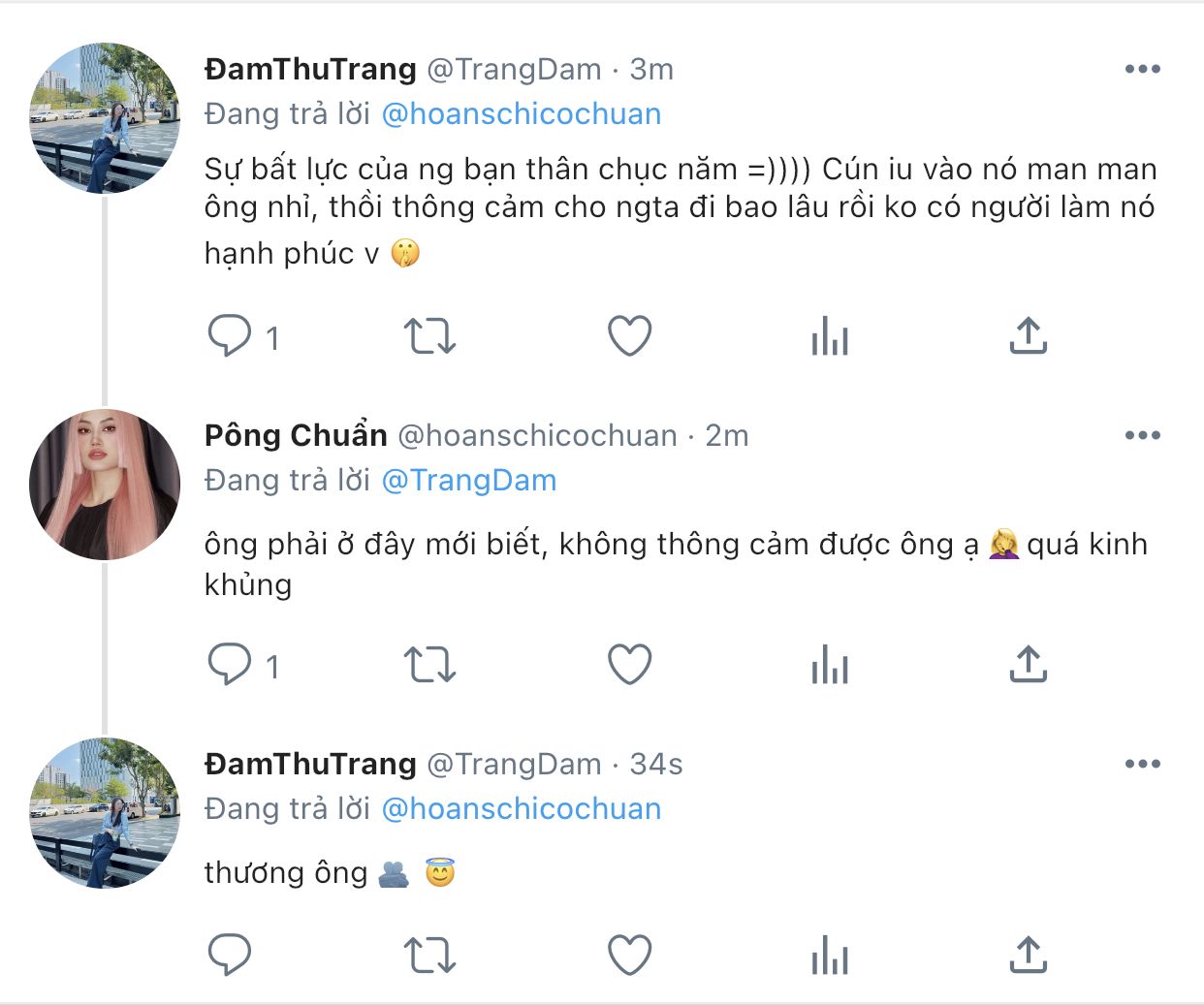The width and height of the screenshot is (1204, 1005).
Task: Reply to ĐamThuTrang's first tweet
Action: (230, 336)
